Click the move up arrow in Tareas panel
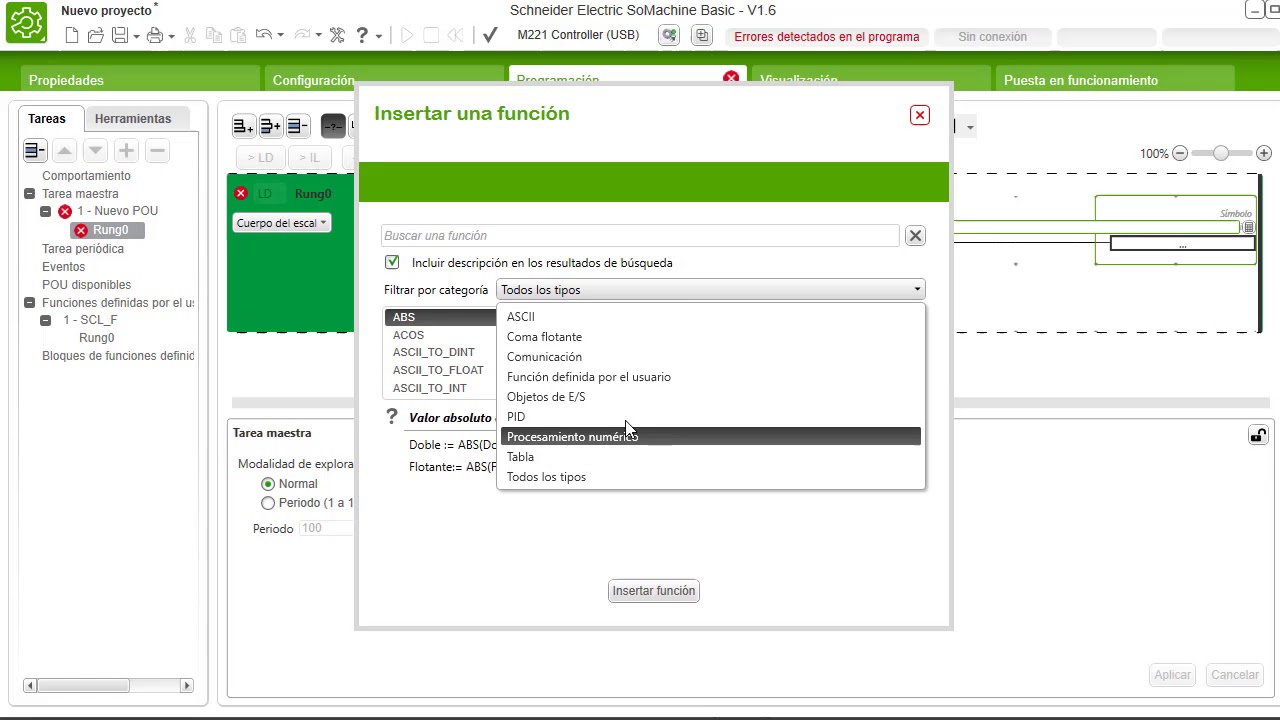 point(64,151)
